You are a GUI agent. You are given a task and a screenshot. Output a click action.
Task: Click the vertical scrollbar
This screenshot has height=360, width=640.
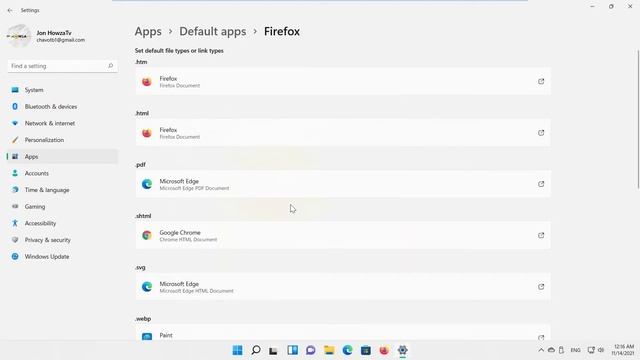(x=638, y=119)
